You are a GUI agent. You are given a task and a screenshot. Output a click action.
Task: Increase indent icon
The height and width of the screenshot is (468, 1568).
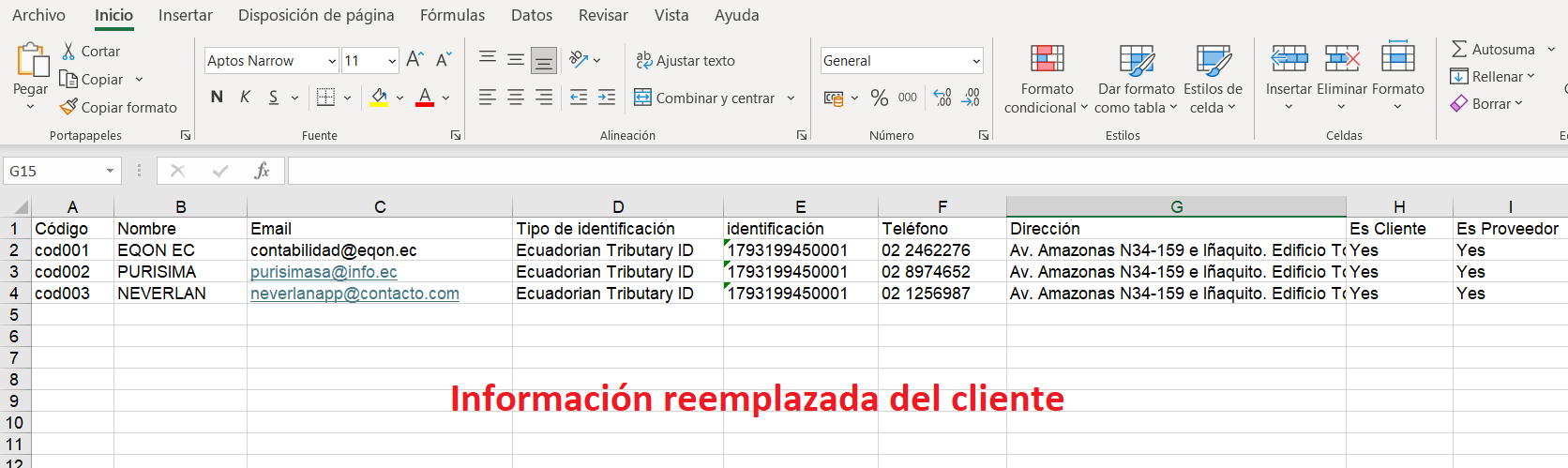tap(607, 98)
